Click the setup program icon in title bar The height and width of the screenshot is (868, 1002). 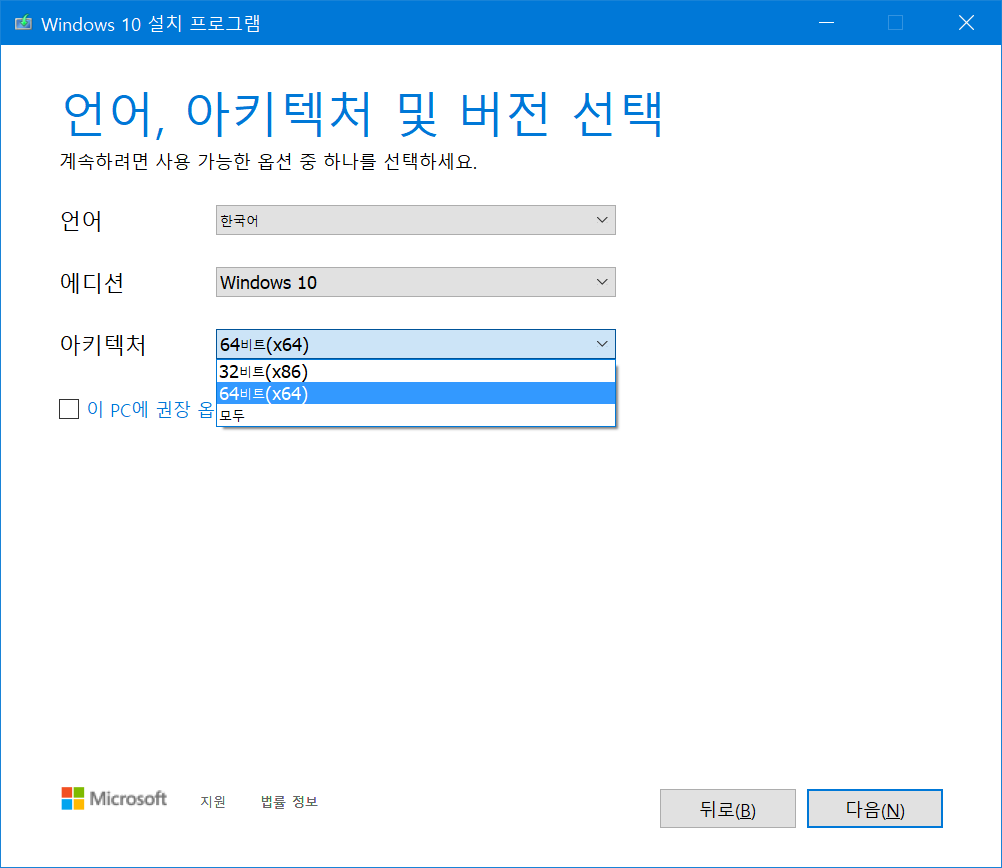point(23,23)
